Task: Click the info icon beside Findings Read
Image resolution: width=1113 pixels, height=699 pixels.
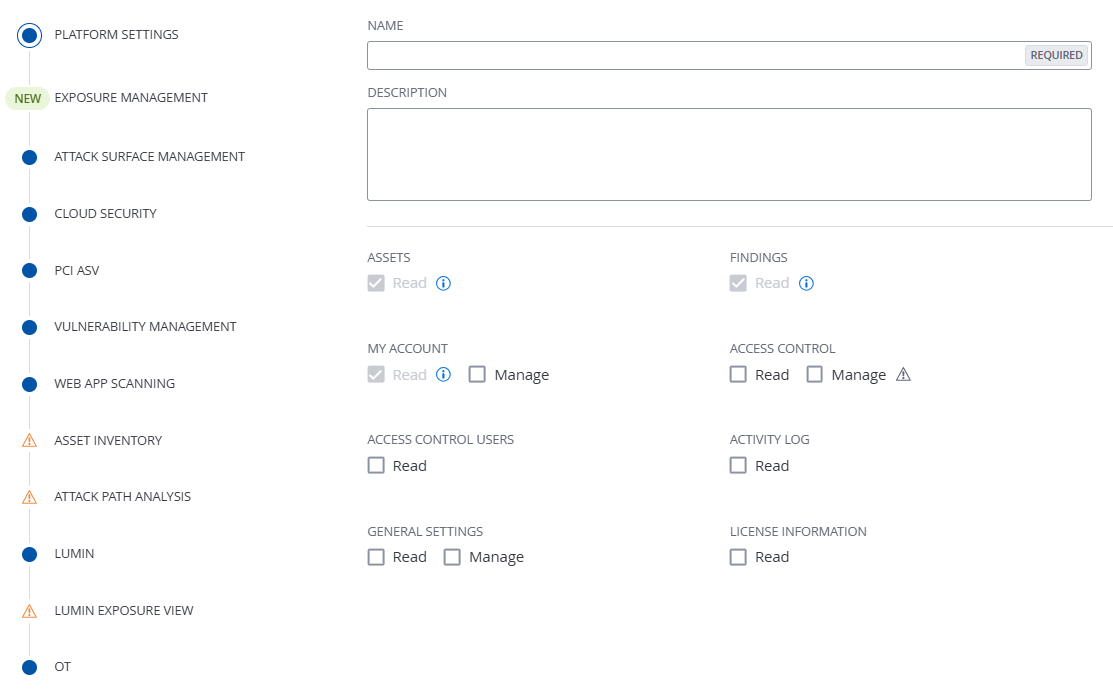Action: coord(806,283)
